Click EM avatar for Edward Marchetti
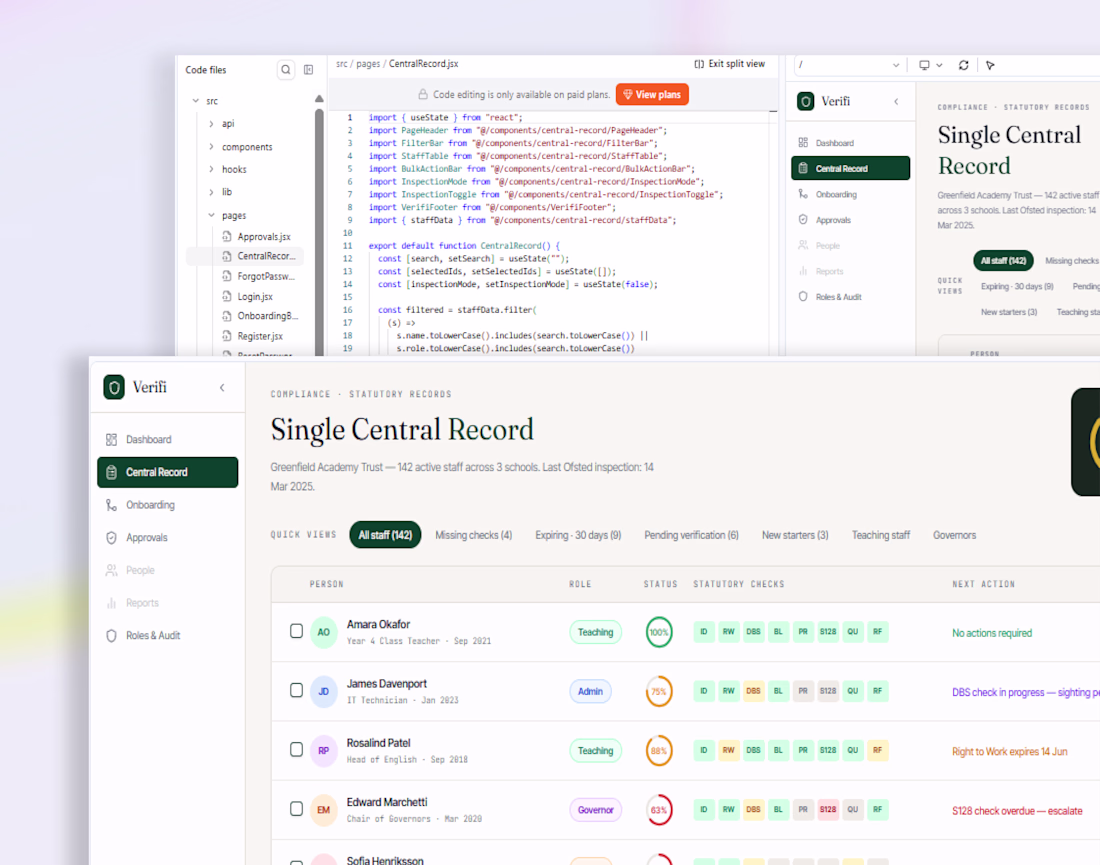Viewport: 1100px width, 865px height. pos(323,810)
